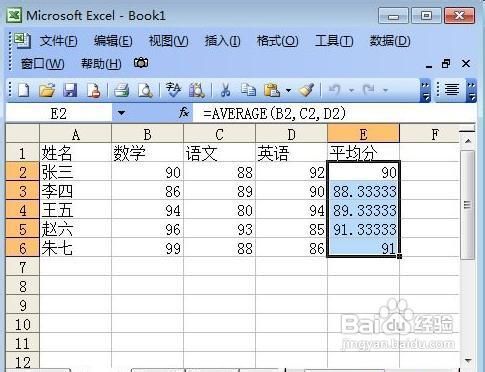The width and height of the screenshot is (485, 372).
Task: Click the Center alignment icon
Action: [452, 90]
